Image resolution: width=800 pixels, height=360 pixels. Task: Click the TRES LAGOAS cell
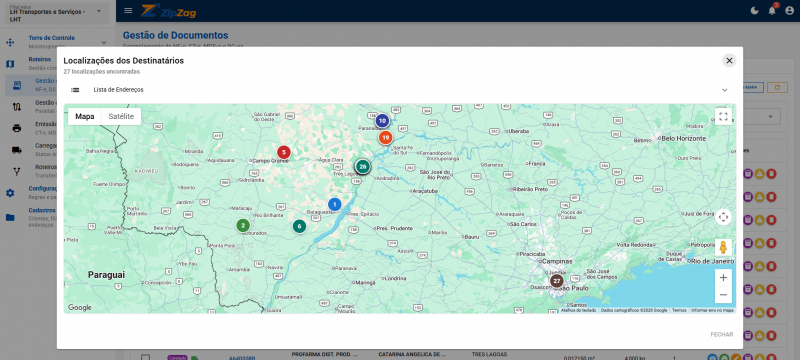[x=489, y=353]
